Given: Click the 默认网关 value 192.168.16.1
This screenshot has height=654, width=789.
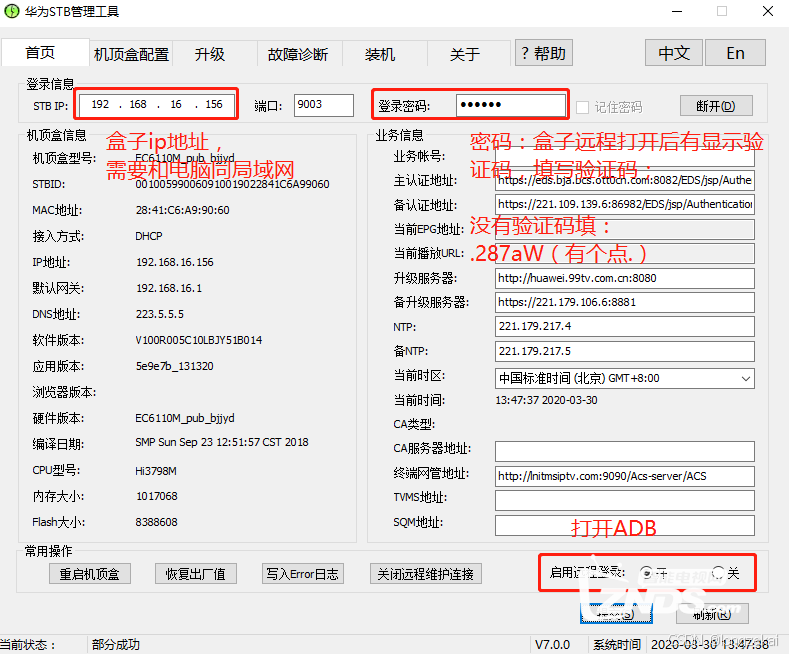Looking at the screenshot, I should pyautogui.click(x=169, y=288).
